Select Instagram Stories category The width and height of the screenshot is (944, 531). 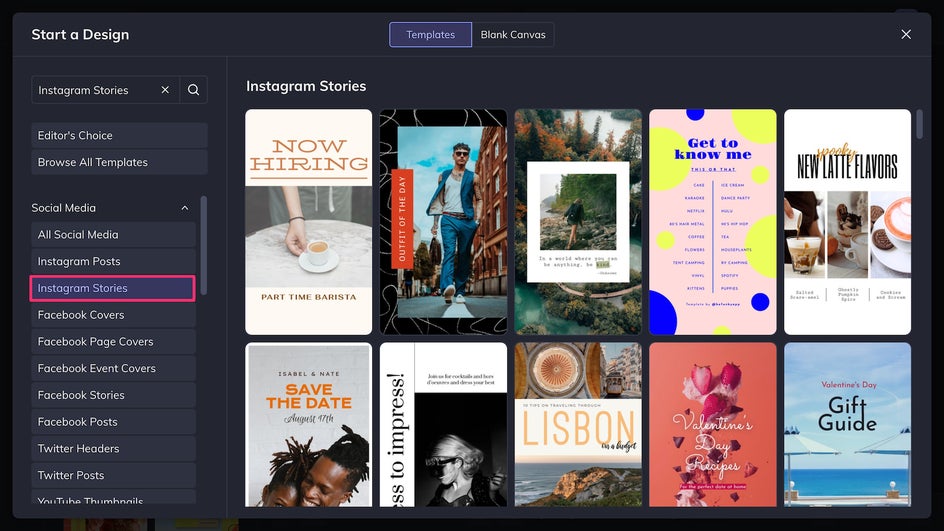pos(113,288)
